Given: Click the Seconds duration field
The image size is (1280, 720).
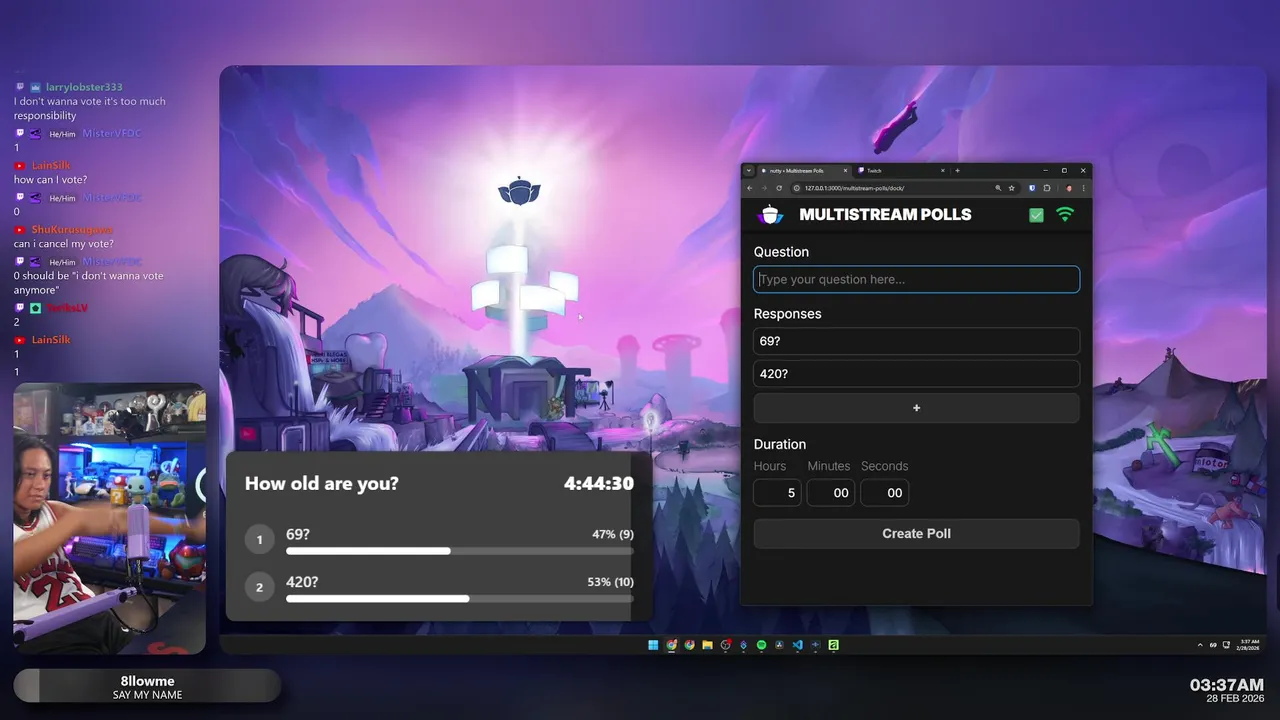Looking at the screenshot, I should click(884, 493).
